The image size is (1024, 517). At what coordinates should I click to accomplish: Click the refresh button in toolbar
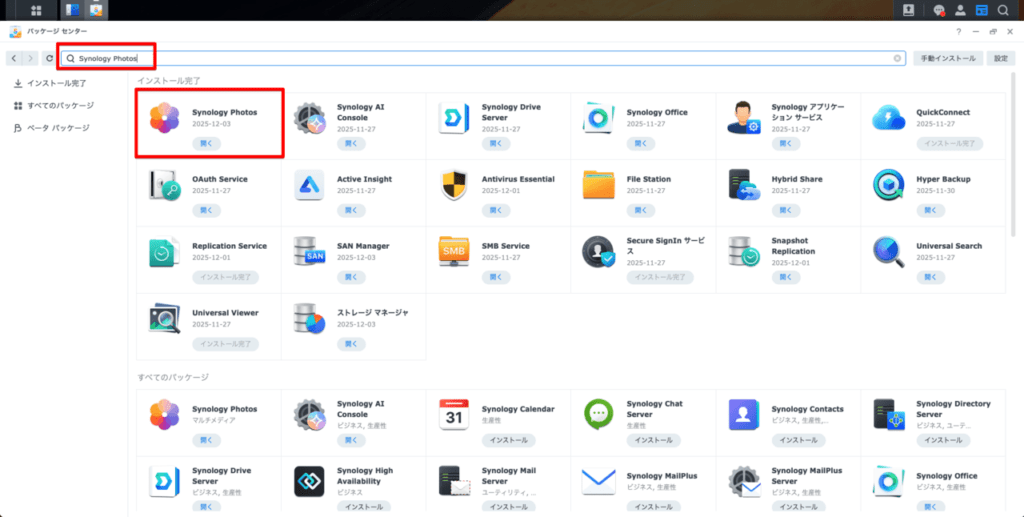pyautogui.click(x=49, y=58)
